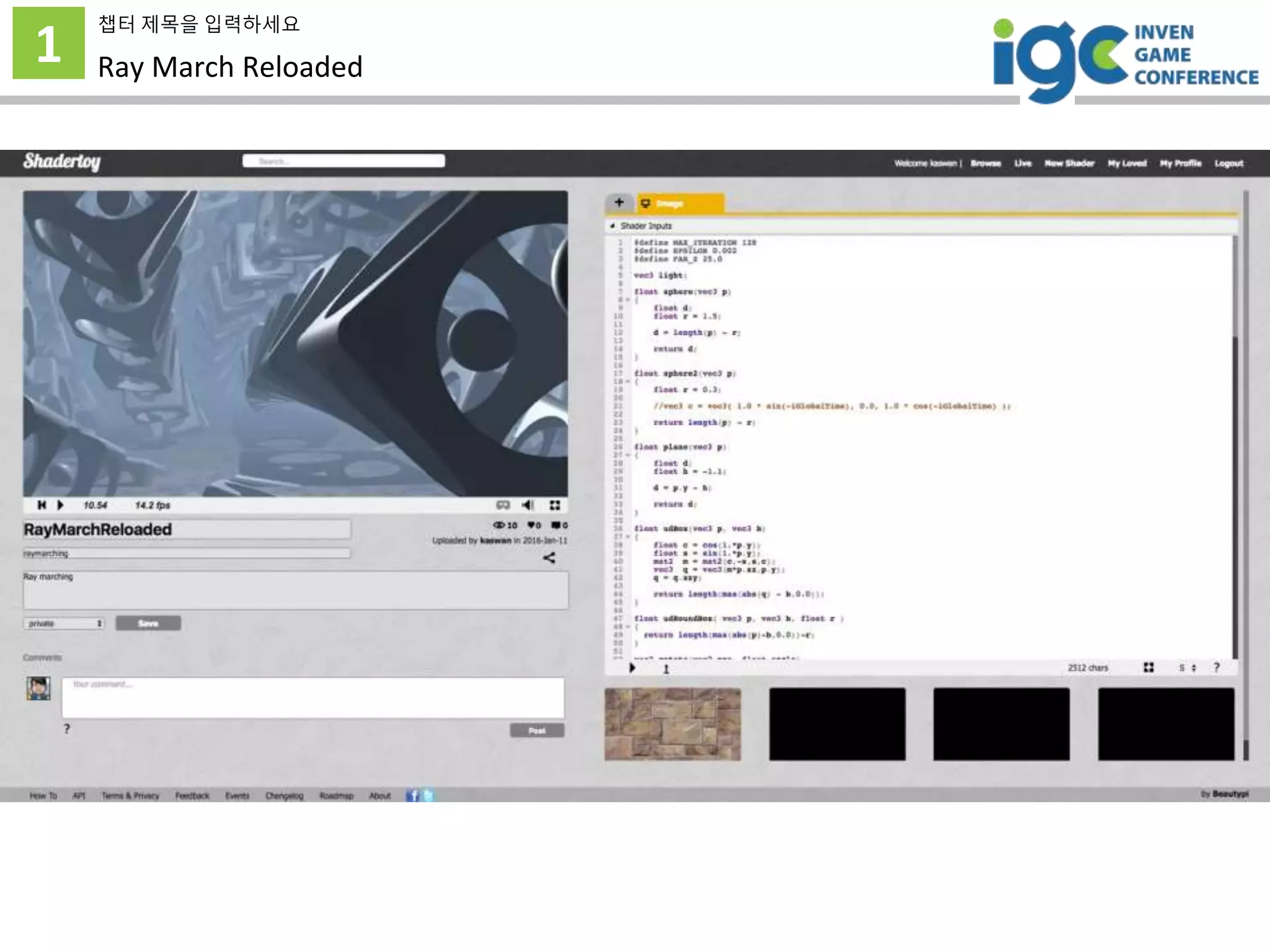Viewport: 1270px width, 952px height.
Task: Open the New Shader menu item
Action: (1069, 164)
